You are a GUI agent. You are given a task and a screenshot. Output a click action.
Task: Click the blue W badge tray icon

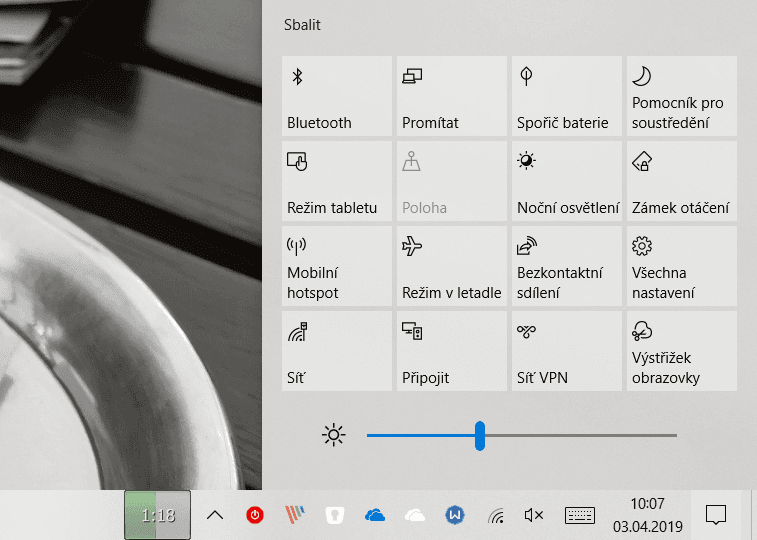455,515
